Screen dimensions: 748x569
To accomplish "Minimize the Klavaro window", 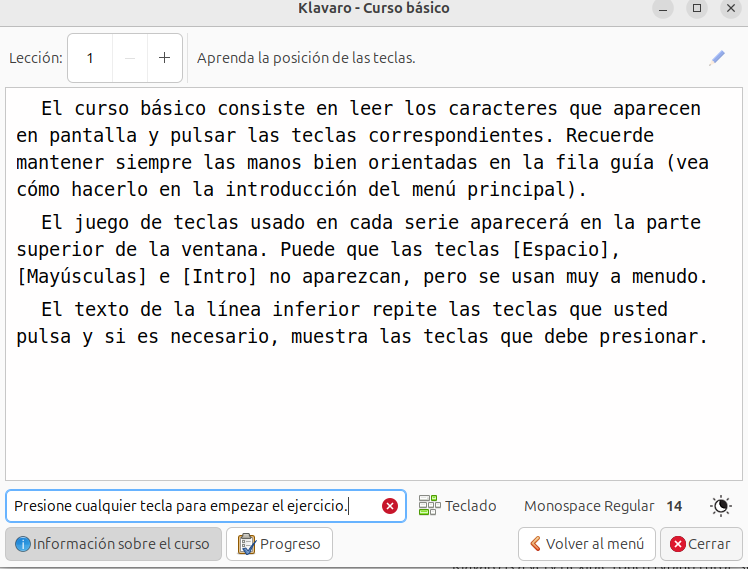I will tap(664, 8).
